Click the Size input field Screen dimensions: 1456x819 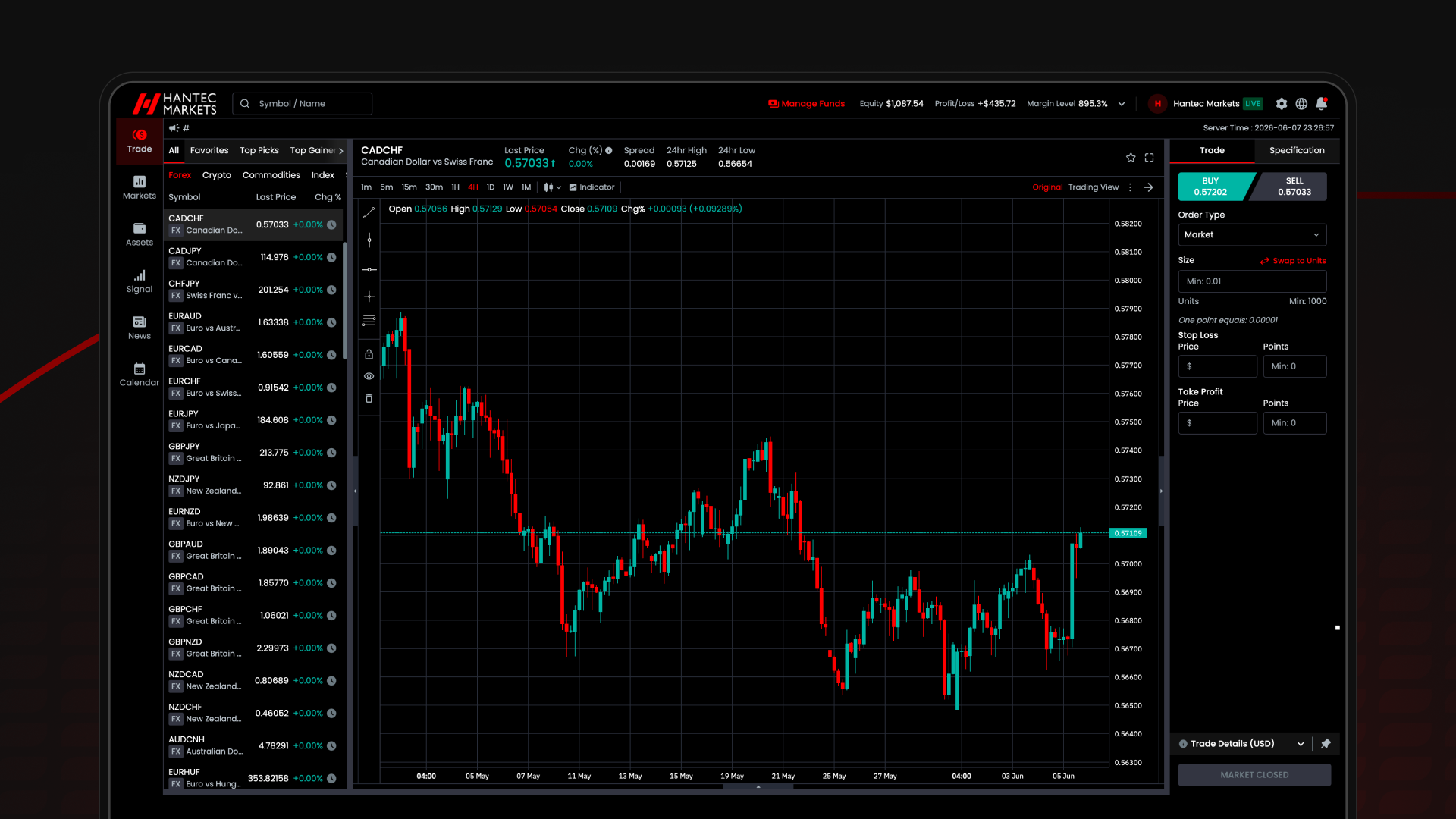1252,281
